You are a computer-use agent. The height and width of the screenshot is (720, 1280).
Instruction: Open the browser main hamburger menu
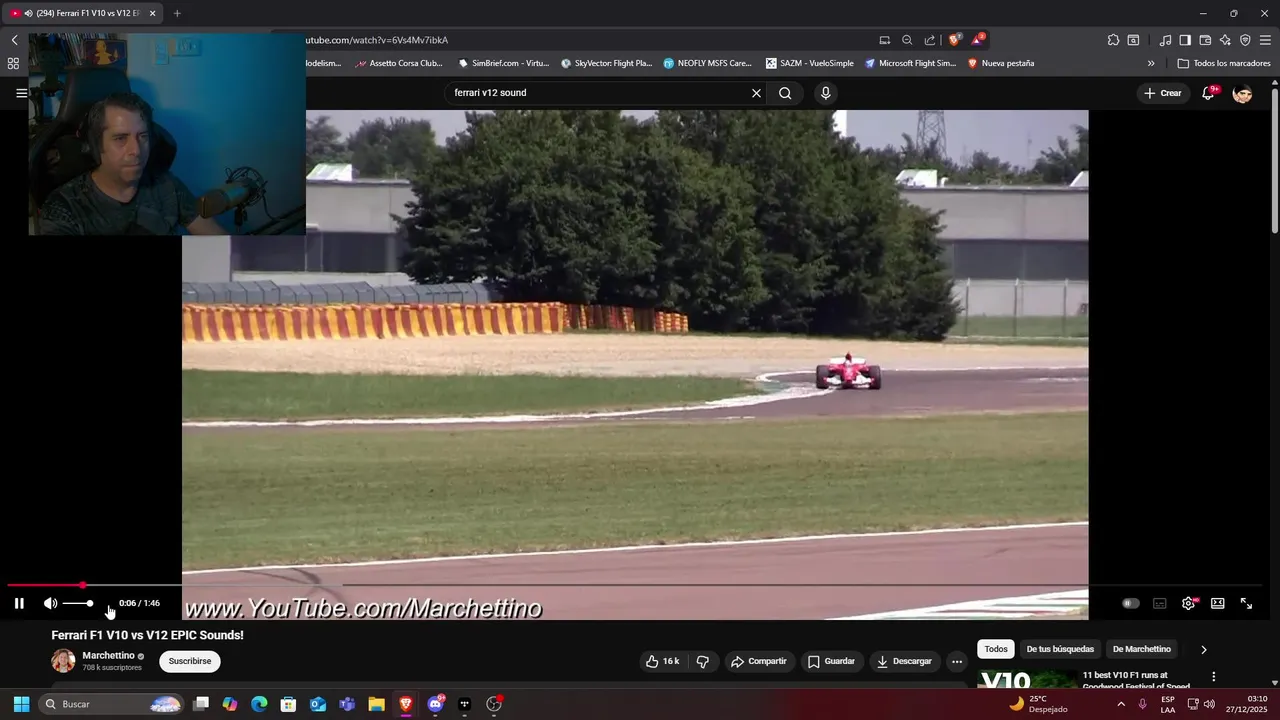pyautogui.click(x=1265, y=40)
